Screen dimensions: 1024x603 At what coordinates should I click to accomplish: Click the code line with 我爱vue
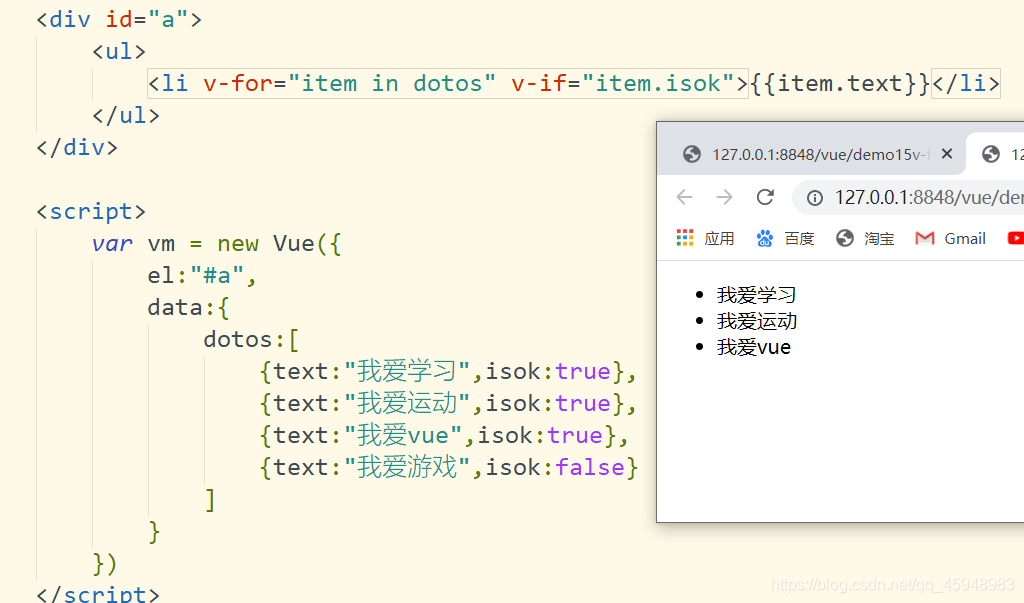443,436
